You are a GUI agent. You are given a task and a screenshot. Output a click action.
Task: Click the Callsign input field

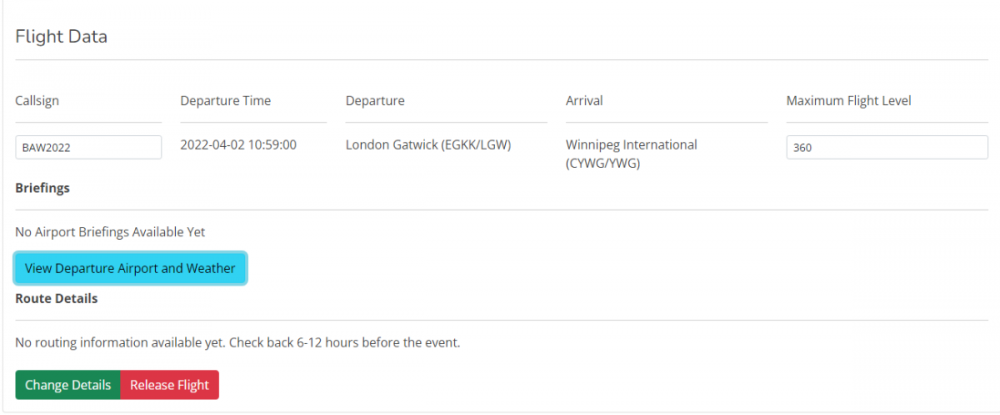88,148
